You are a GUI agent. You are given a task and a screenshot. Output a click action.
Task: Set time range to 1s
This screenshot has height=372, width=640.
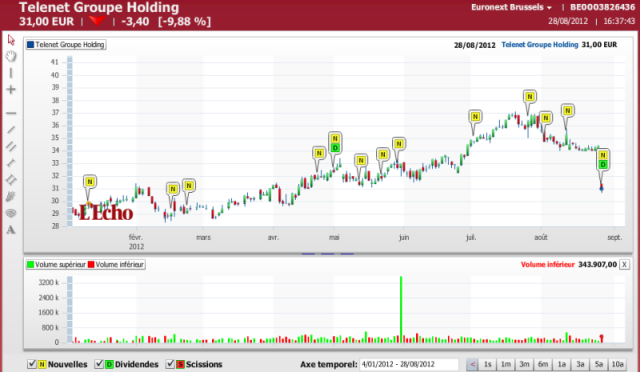click(x=487, y=364)
